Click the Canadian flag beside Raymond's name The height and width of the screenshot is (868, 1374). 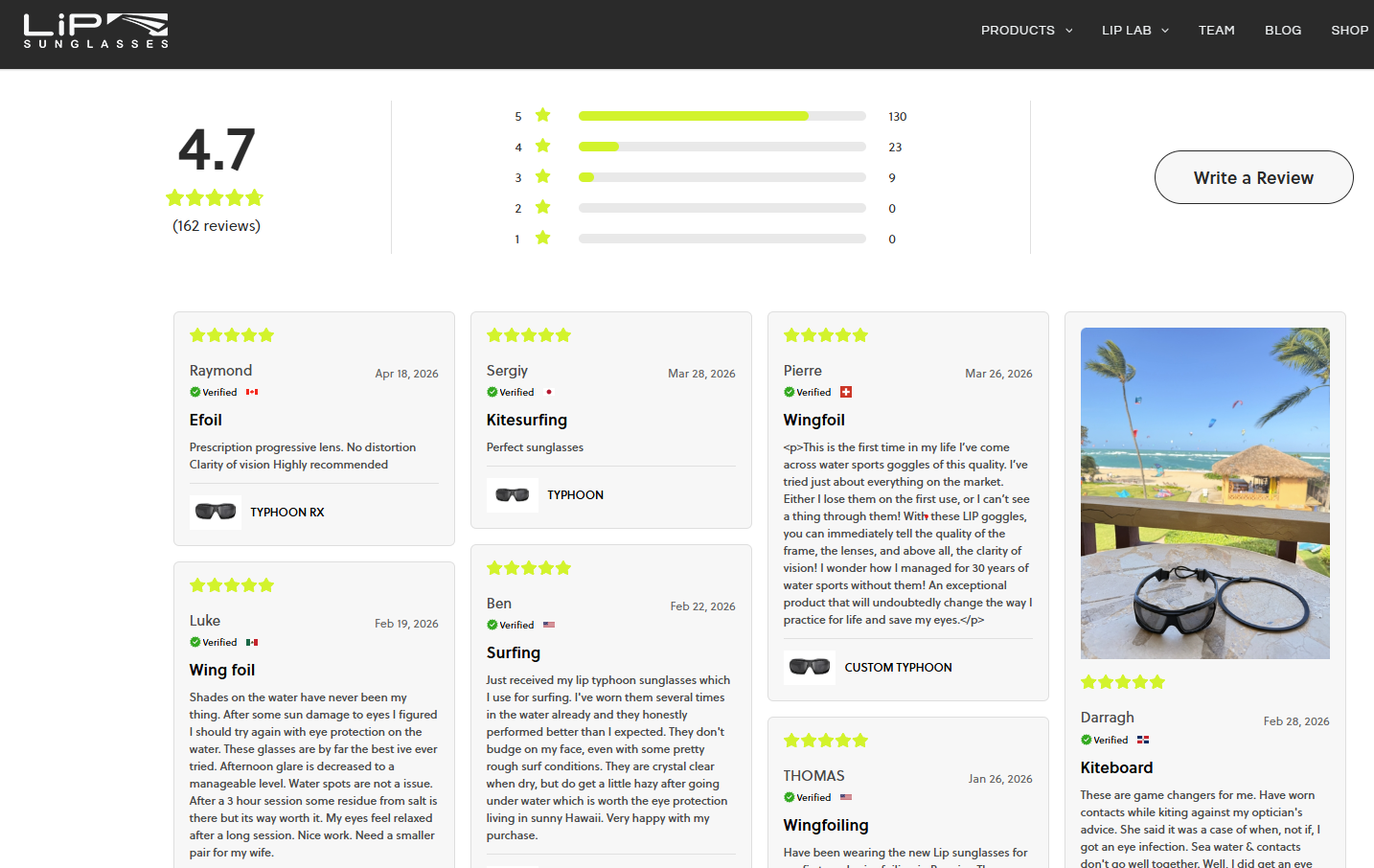pyautogui.click(x=252, y=392)
